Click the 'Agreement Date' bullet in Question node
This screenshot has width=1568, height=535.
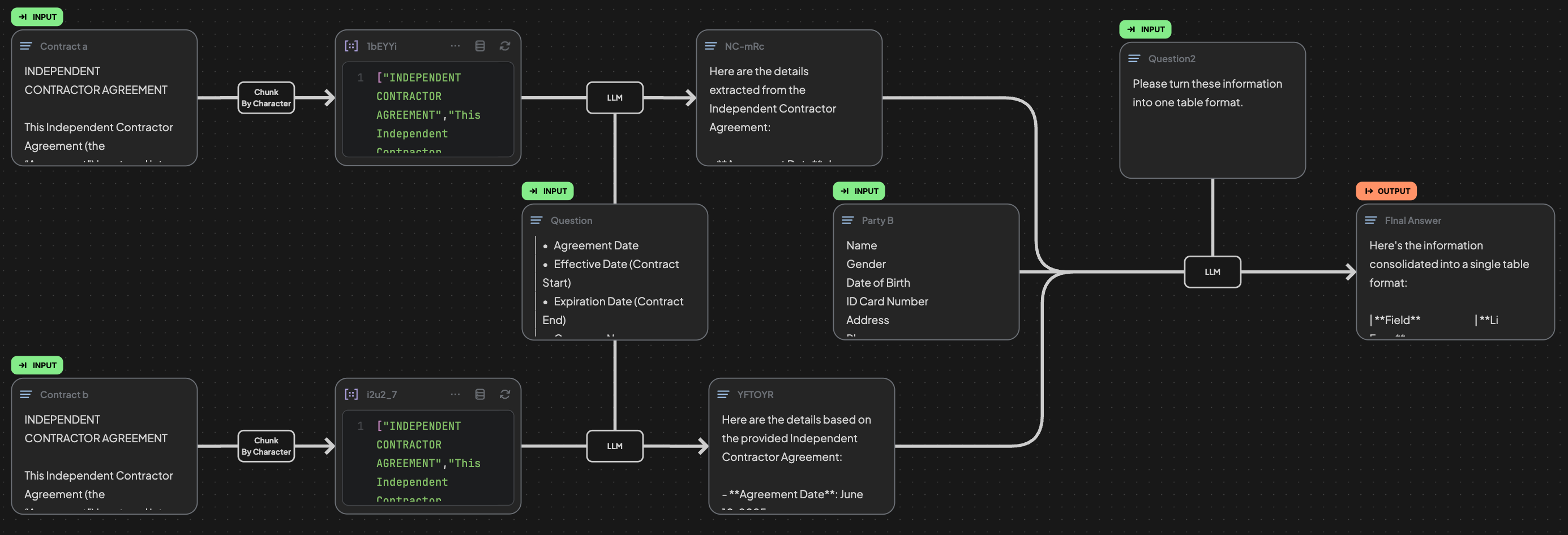coord(596,245)
